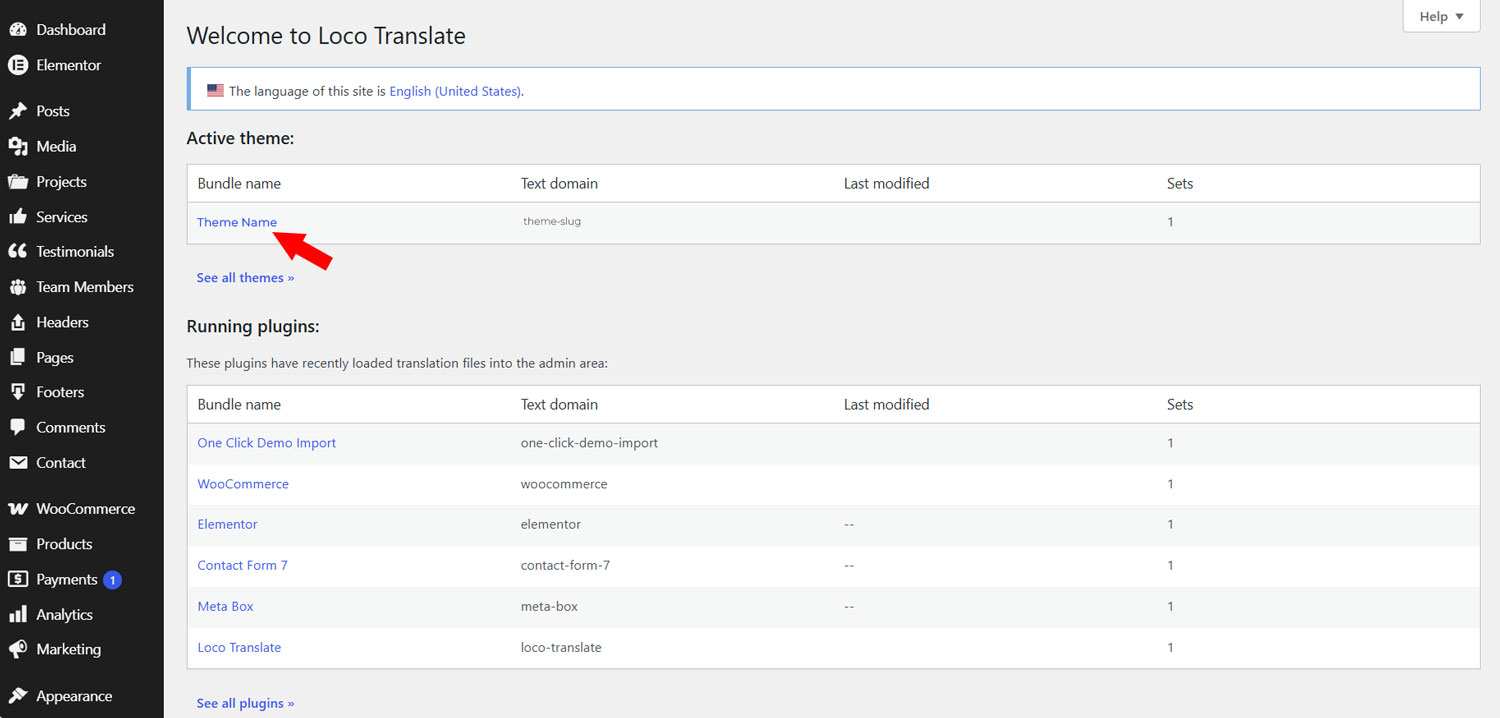Click the Headers upload icon
The image size is (1500, 718).
pos(18,322)
